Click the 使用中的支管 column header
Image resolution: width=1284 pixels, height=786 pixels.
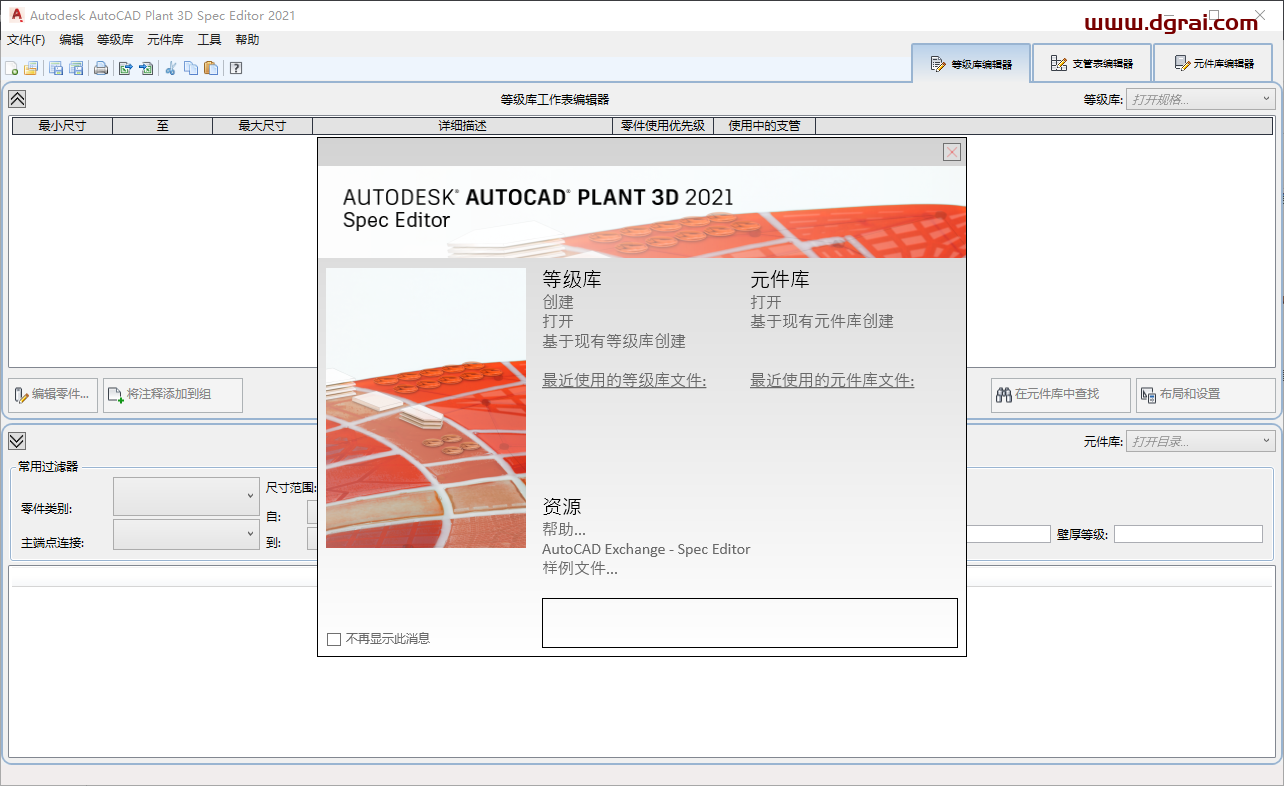pyautogui.click(x=764, y=126)
